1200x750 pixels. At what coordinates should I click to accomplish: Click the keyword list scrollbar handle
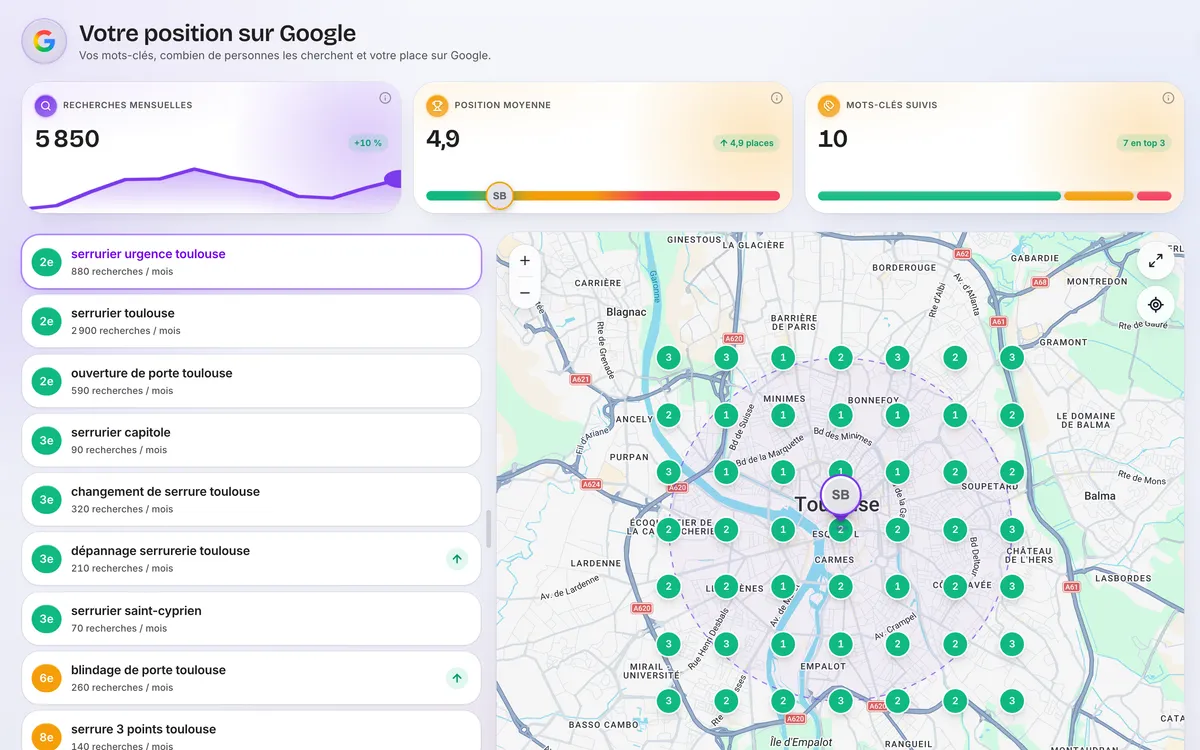(x=489, y=529)
